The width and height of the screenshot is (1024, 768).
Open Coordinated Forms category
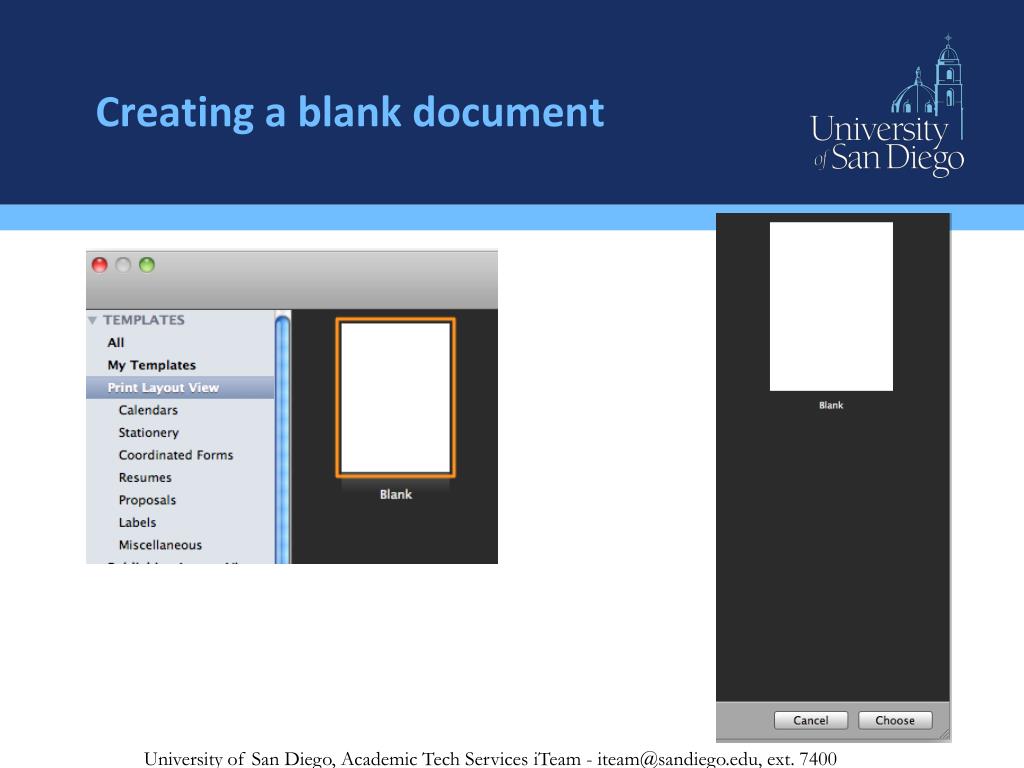tap(176, 455)
